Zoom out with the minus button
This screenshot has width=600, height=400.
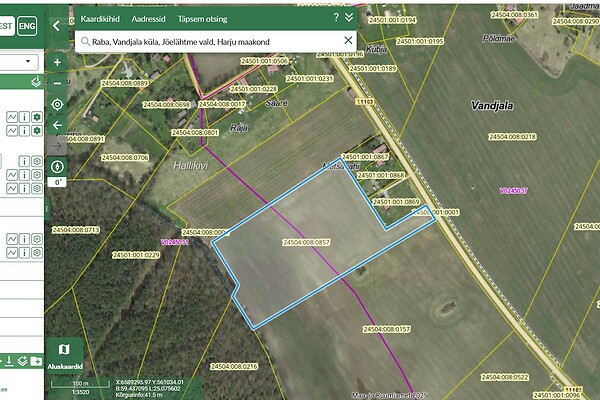(57, 83)
